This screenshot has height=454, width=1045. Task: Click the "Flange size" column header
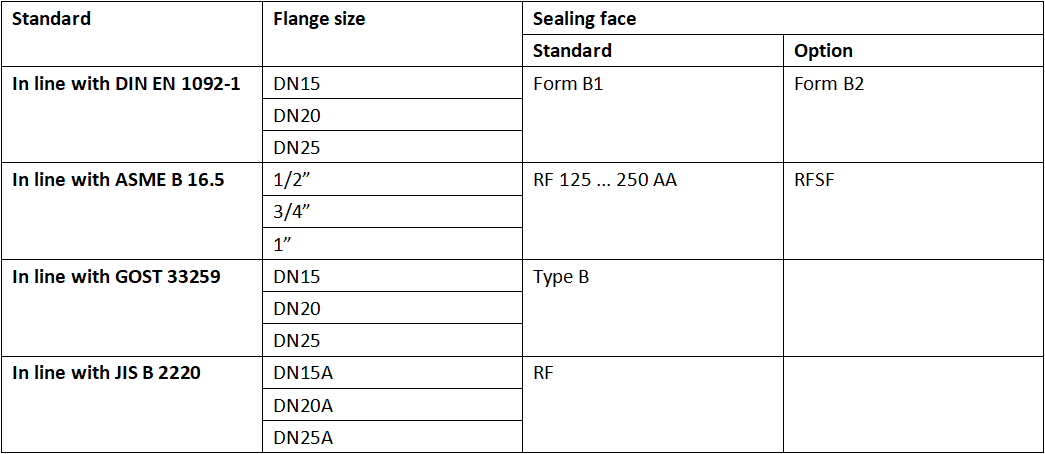click(x=319, y=18)
